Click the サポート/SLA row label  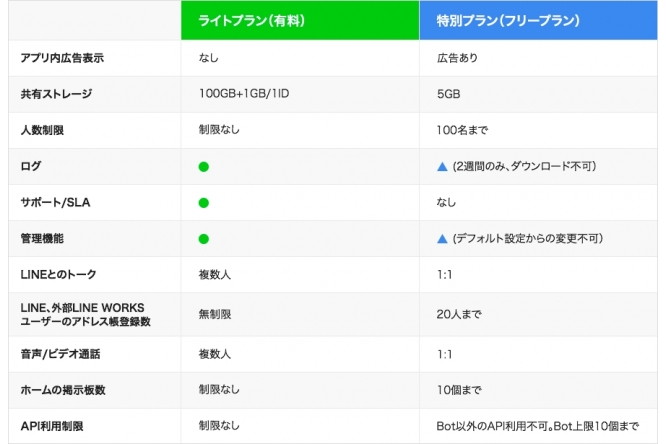[x=55, y=202]
